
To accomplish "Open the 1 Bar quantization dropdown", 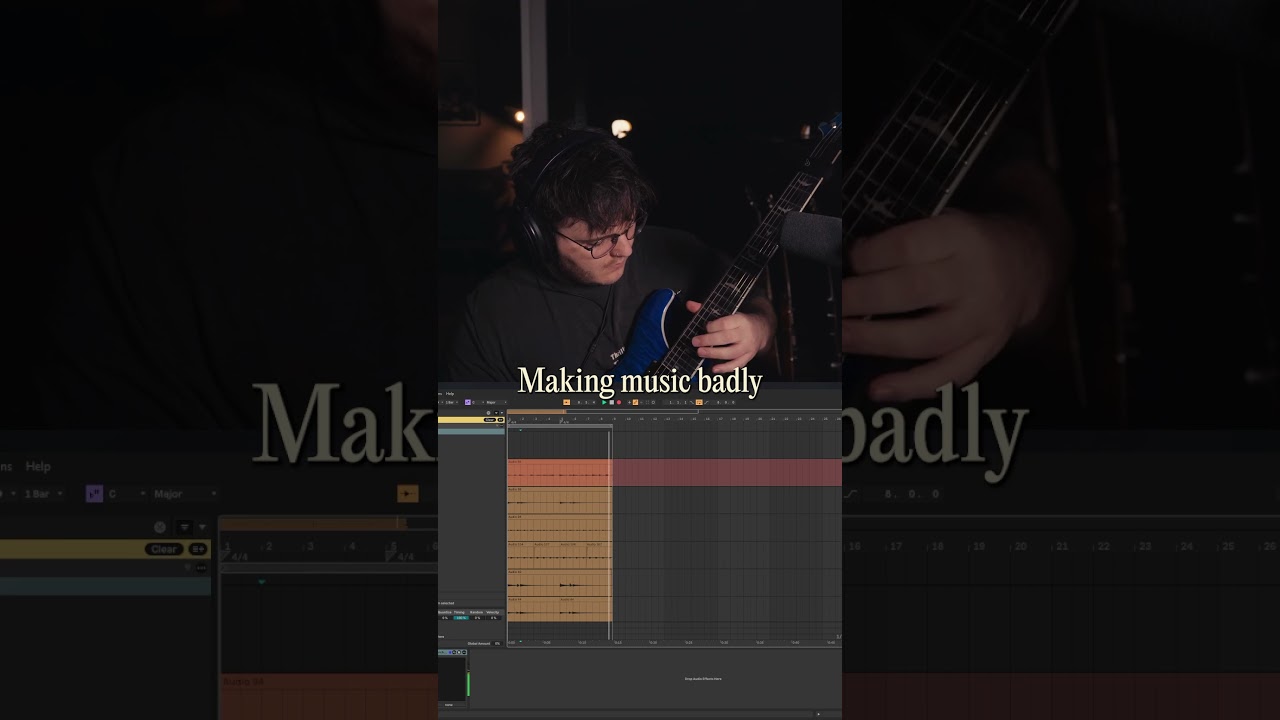I will [x=451, y=402].
